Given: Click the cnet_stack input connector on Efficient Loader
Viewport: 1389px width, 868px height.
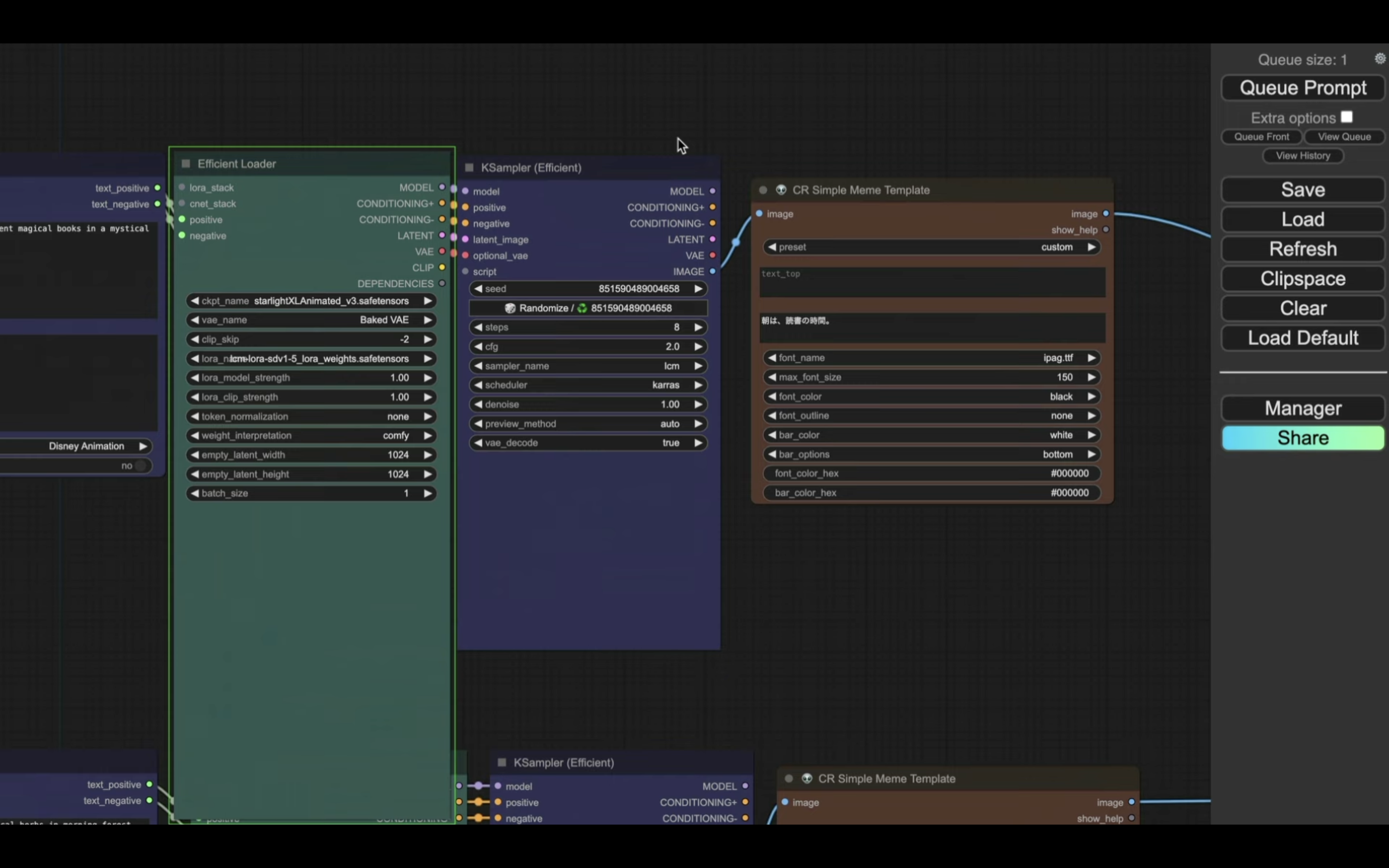Looking at the screenshot, I should (x=182, y=203).
